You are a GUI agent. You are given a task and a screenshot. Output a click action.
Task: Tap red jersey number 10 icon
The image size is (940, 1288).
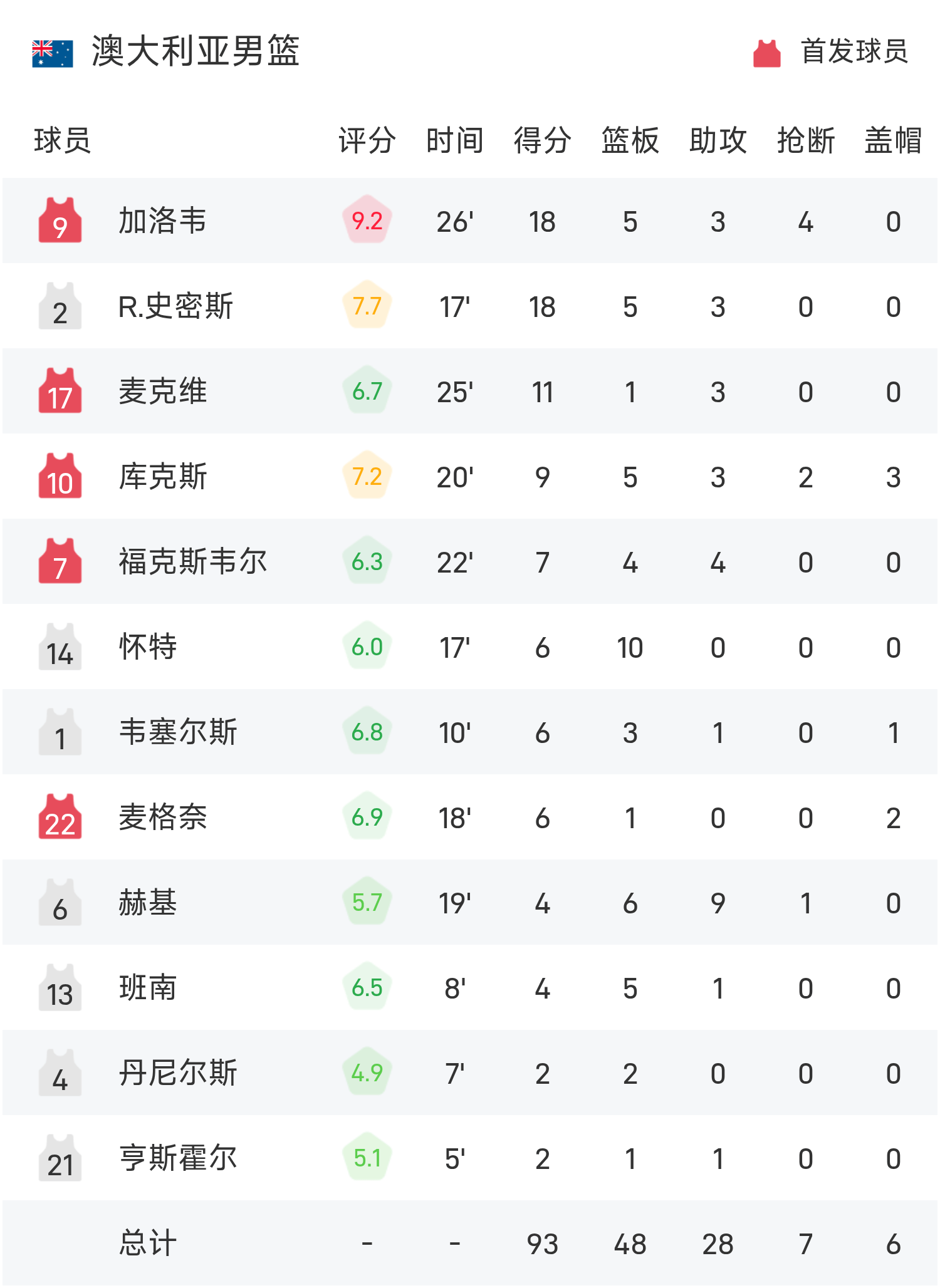pos(60,476)
